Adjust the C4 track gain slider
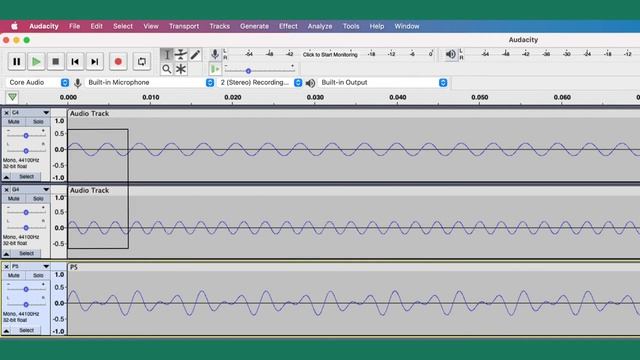Screen dimensions: 640x360 click(x=26, y=136)
